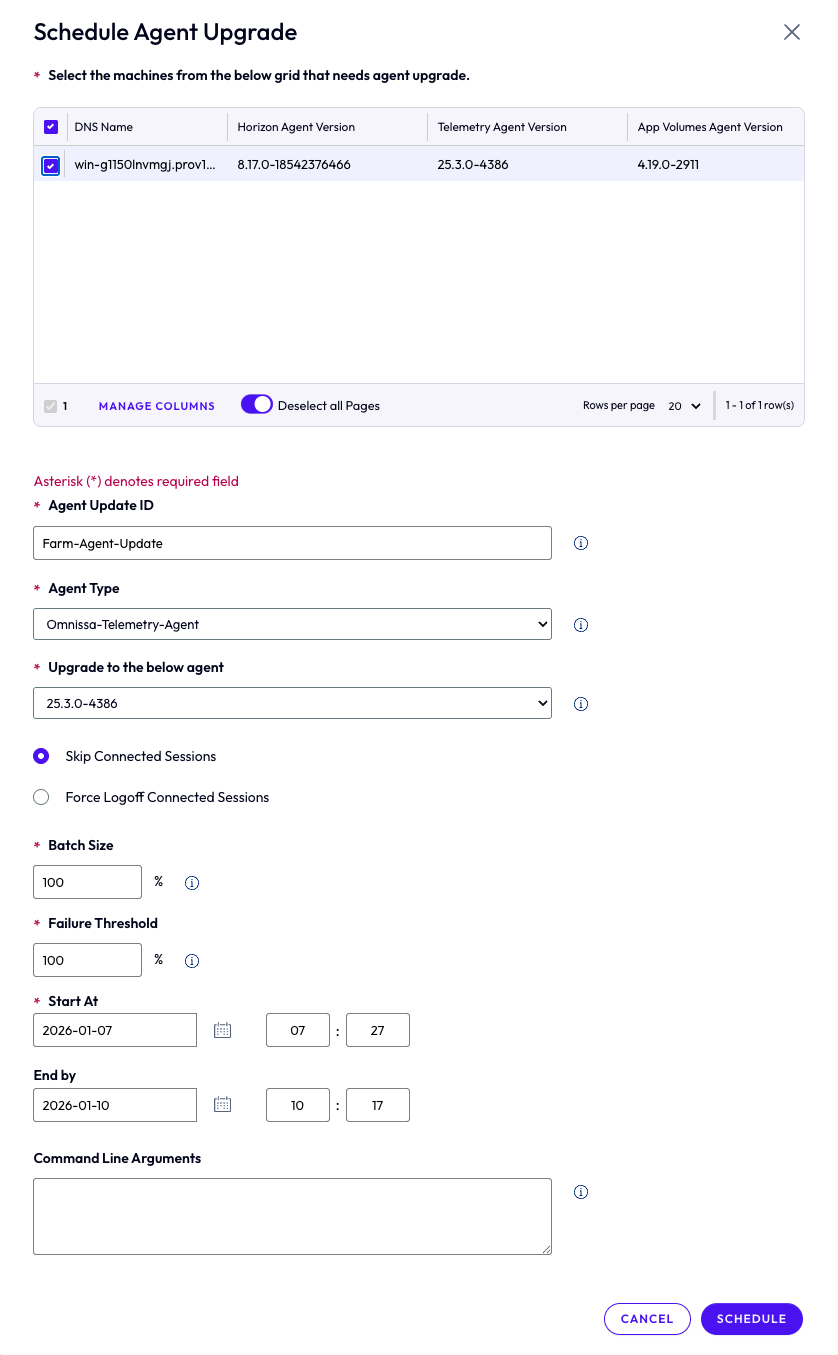838x1355 pixels.
Task: Open Upgrade to the below agent dropdown
Action: tap(292, 703)
